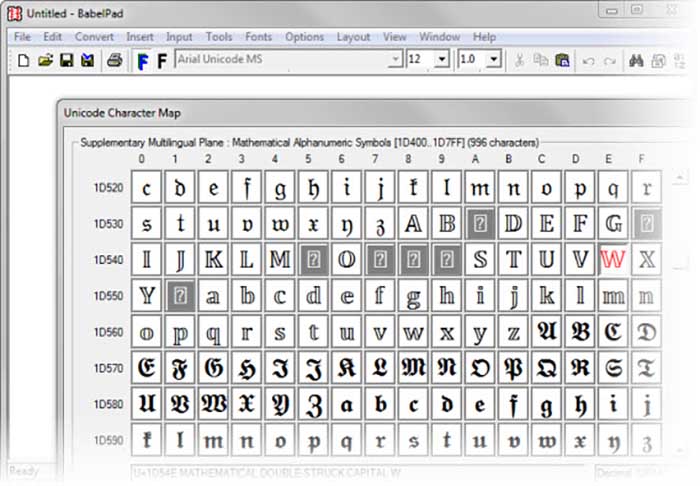
Task: Click the Find binoculars icon
Action: click(x=636, y=60)
